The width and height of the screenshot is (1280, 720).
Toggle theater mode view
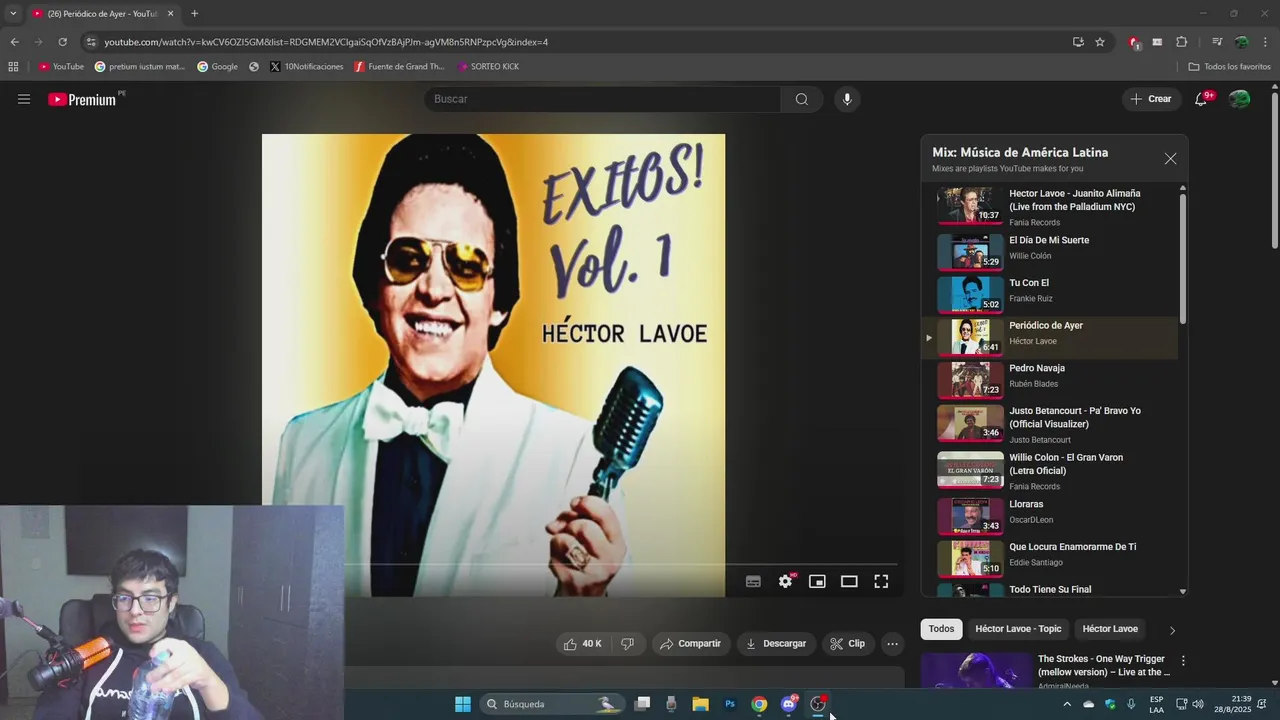pyautogui.click(x=849, y=581)
